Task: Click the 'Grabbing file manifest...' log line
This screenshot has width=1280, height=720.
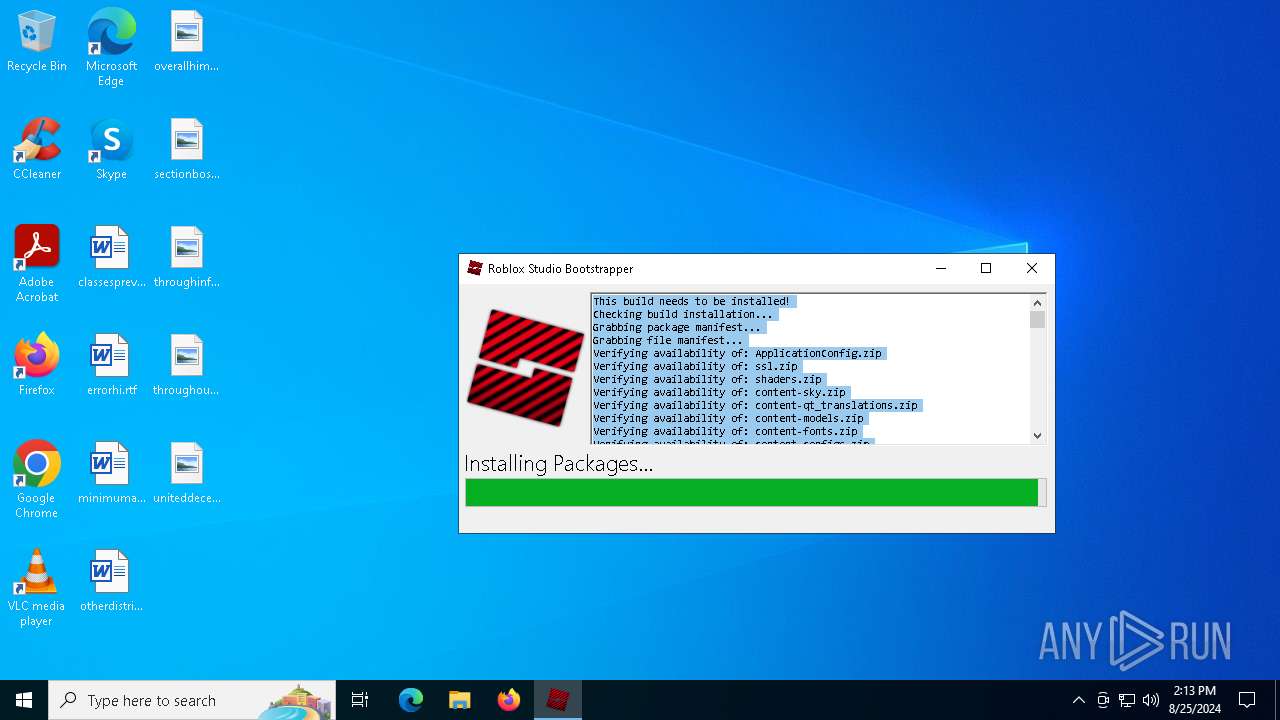Action: (667, 340)
